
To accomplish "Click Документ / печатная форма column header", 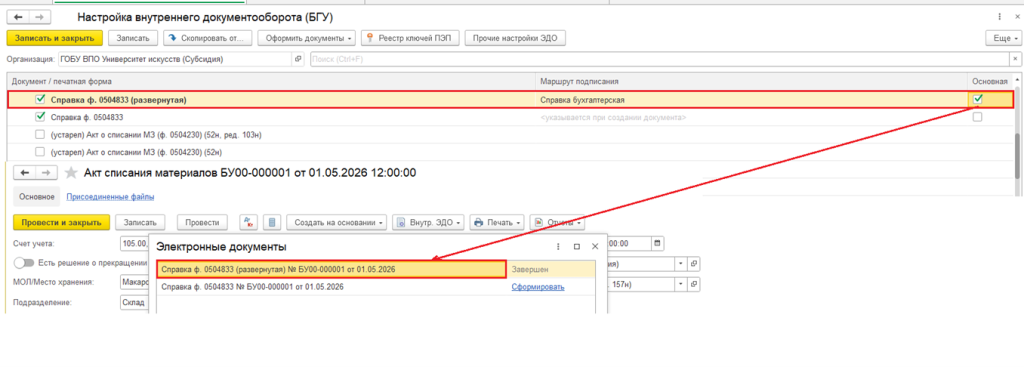I will (272, 81).
